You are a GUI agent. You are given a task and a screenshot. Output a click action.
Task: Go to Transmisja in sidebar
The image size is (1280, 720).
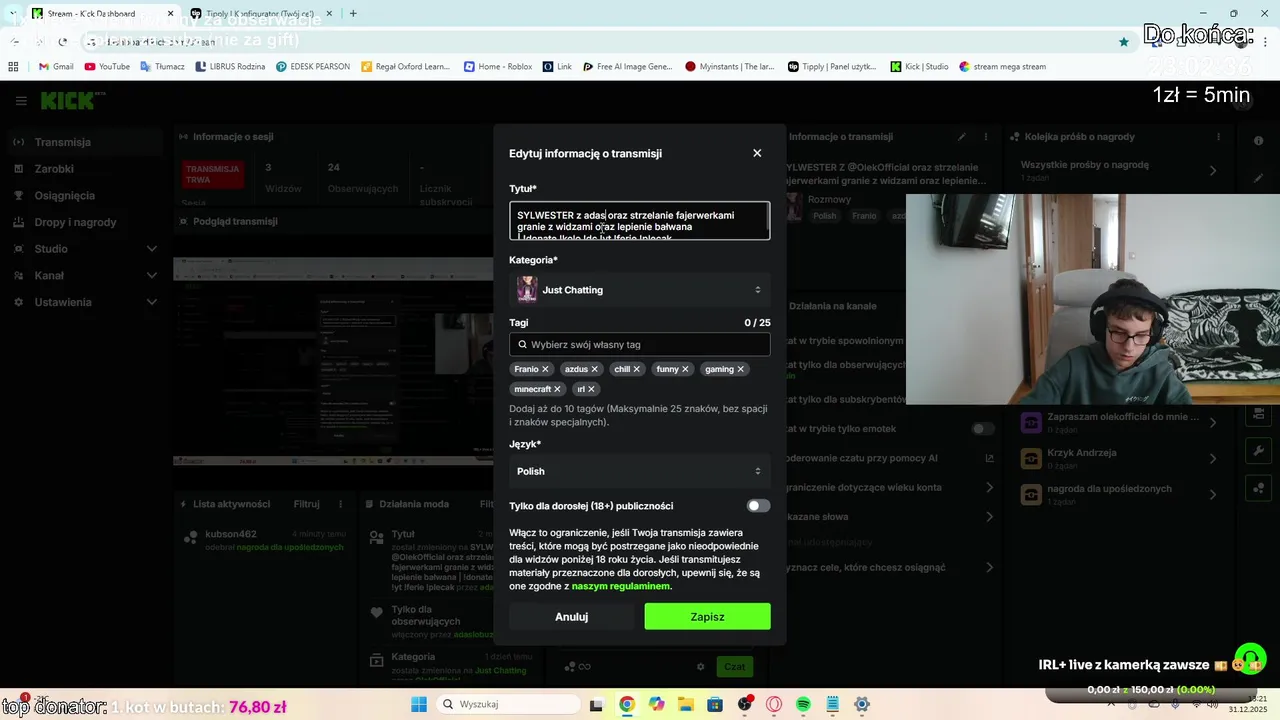pos(85,142)
